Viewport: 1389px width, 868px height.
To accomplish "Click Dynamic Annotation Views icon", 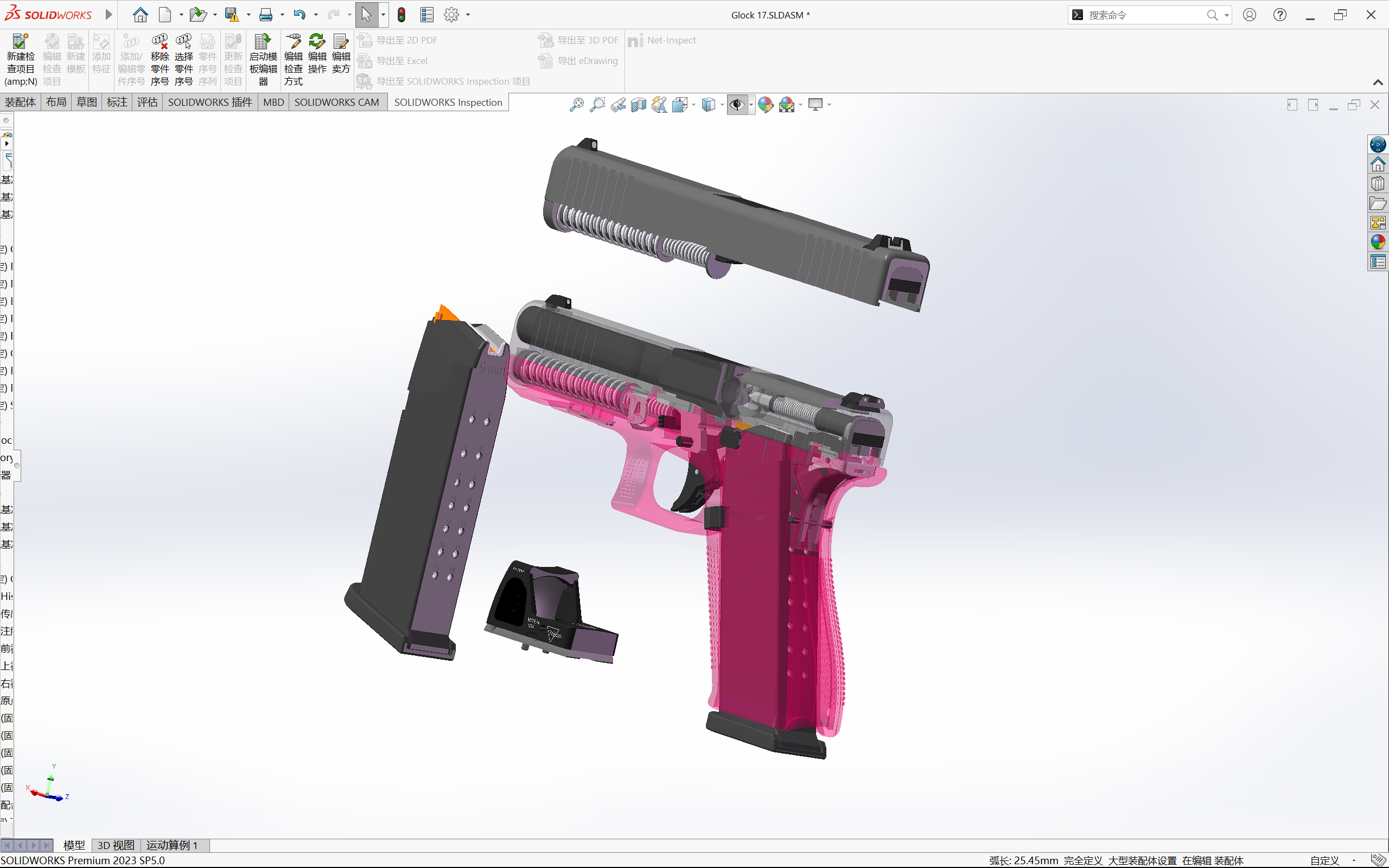I will 659,105.
